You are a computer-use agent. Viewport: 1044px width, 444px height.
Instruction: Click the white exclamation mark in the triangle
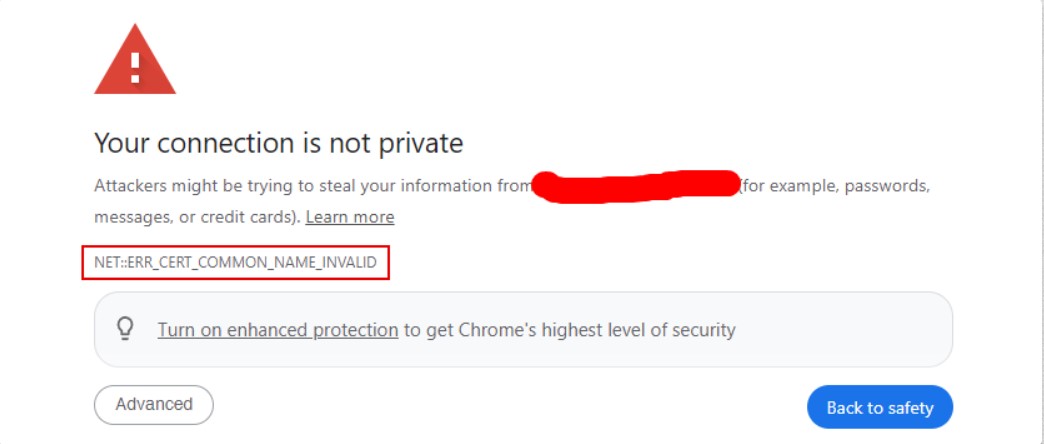(135, 68)
